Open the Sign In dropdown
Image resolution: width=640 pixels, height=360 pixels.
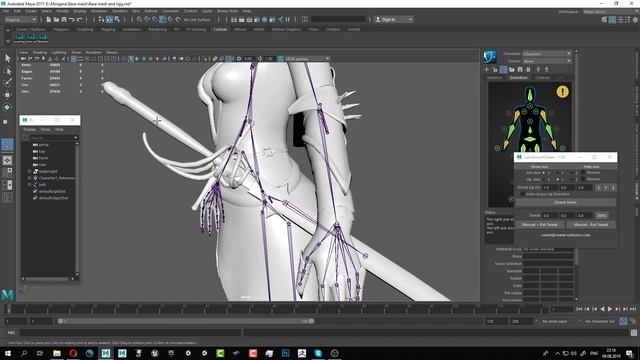click(394, 19)
